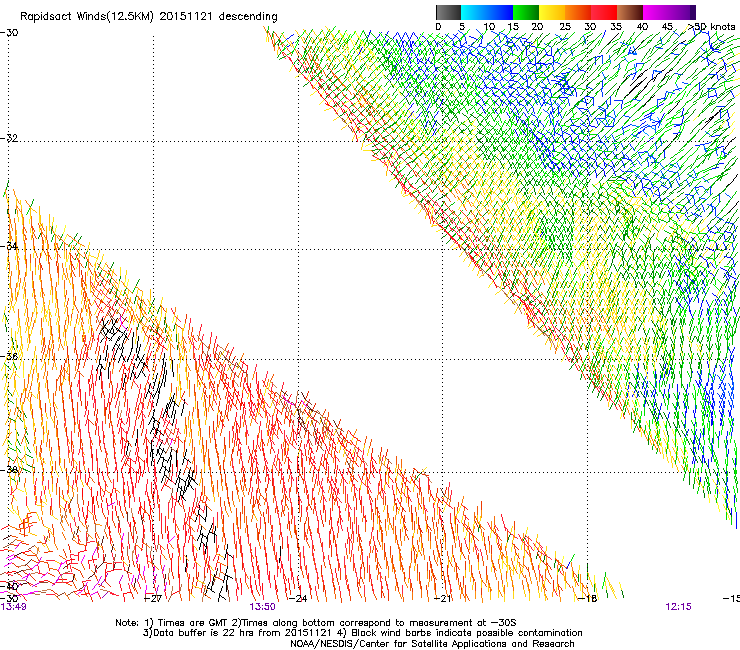
Task: Click the 20 label on the speed scale
Action: coord(538,27)
